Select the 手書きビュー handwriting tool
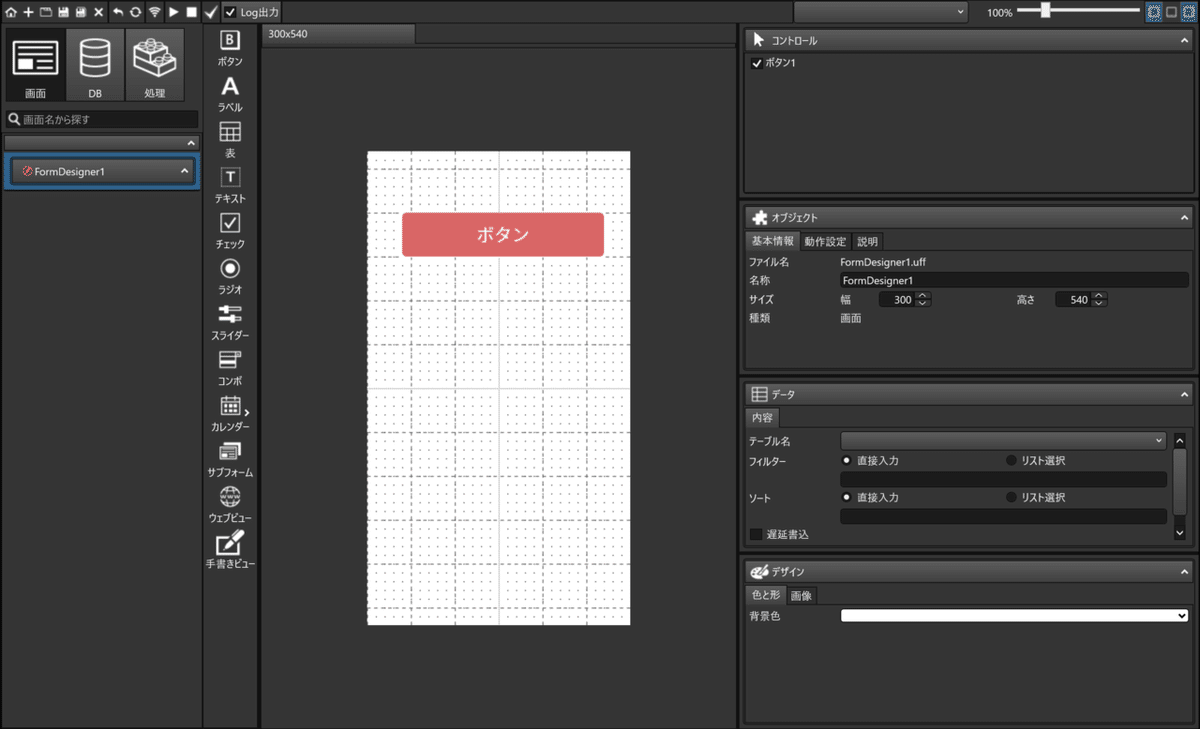 (230, 550)
